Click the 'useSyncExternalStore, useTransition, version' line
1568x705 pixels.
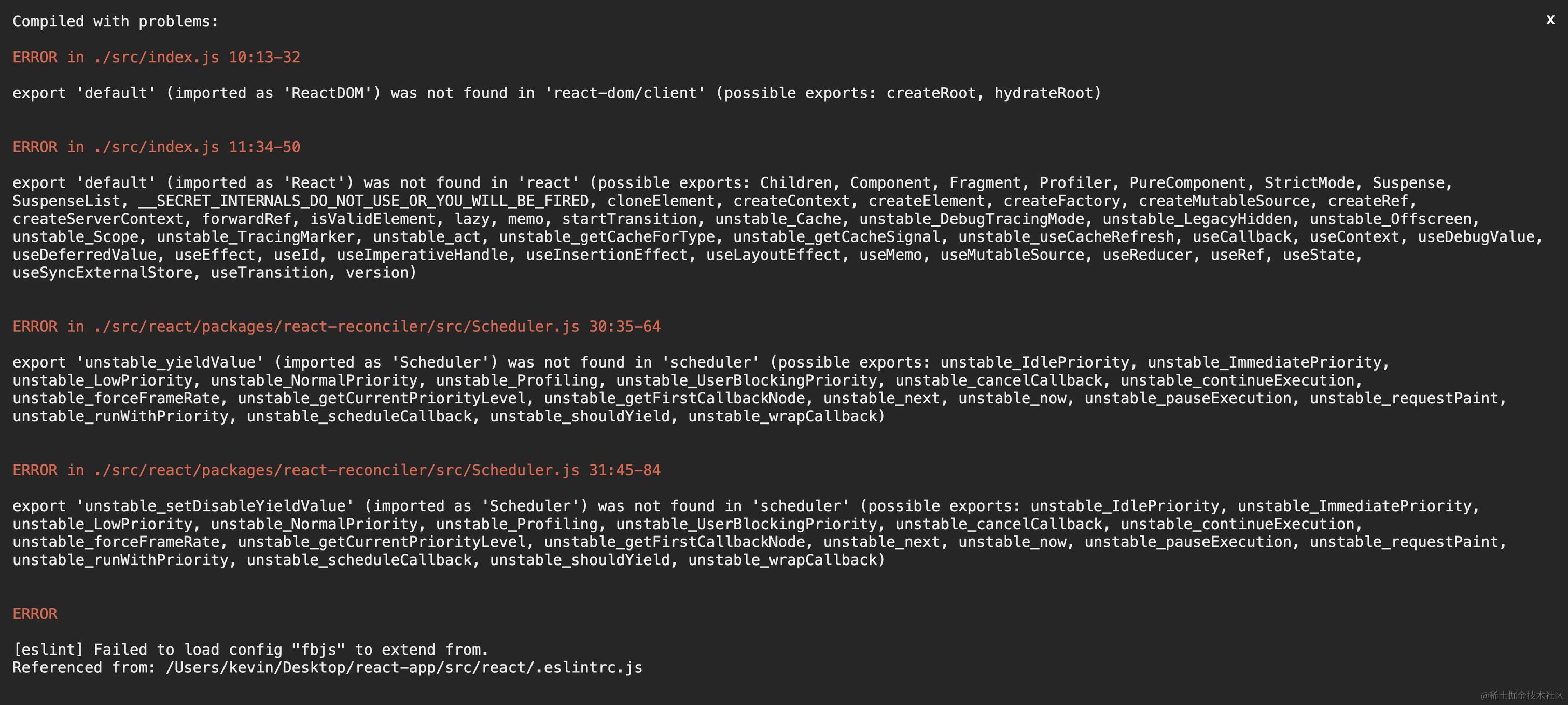click(x=214, y=273)
